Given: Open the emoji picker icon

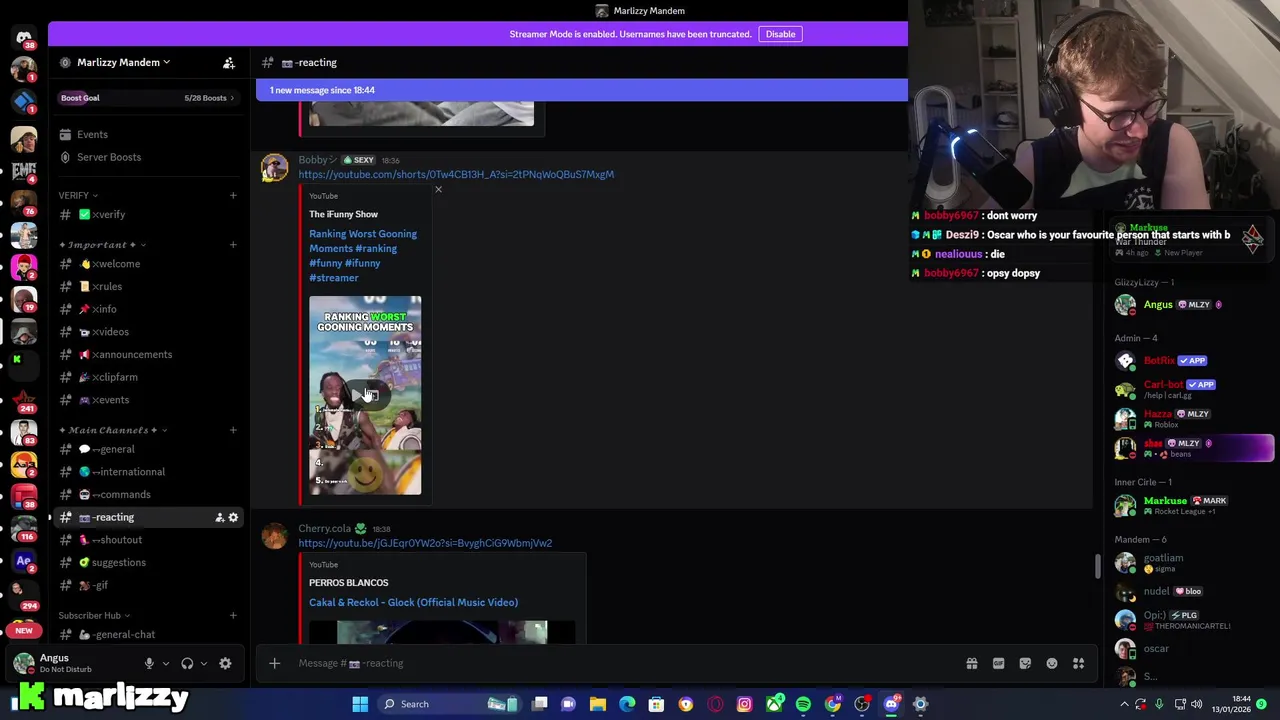Looking at the screenshot, I should coord(1052,664).
